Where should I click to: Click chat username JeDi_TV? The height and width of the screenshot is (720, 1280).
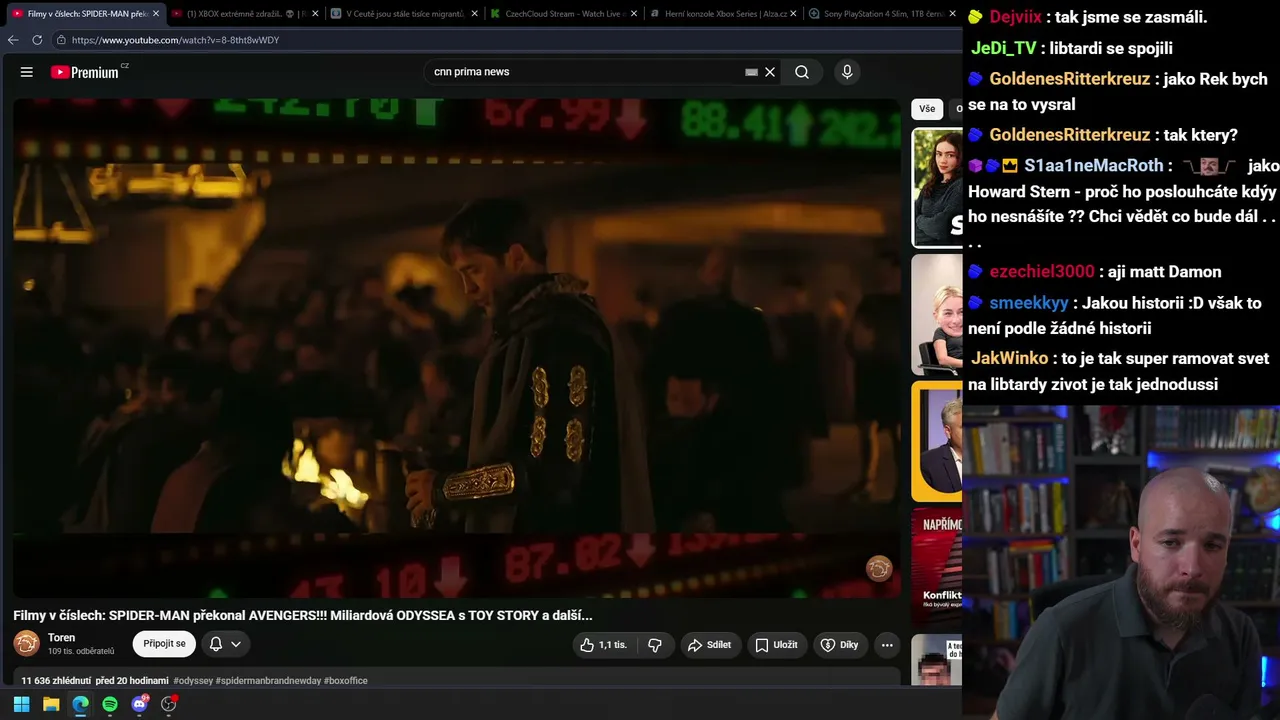click(1003, 48)
